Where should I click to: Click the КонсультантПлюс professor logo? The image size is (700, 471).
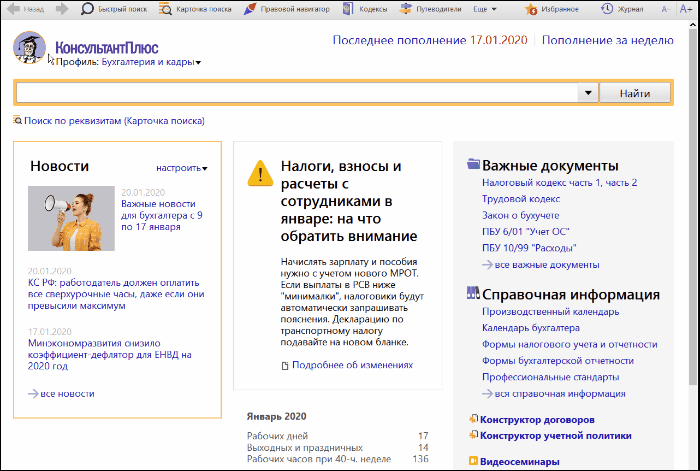click(x=29, y=47)
